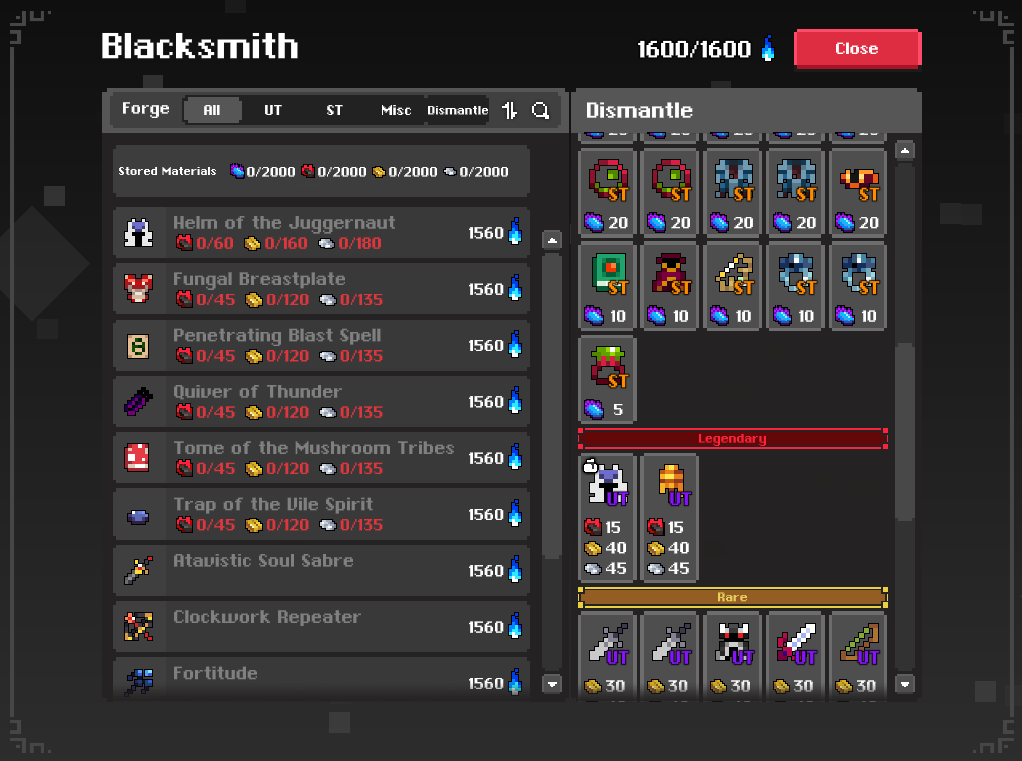This screenshot has height=761, width=1022.
Task: Click forge list scroll down arrow
Action: 552,684
